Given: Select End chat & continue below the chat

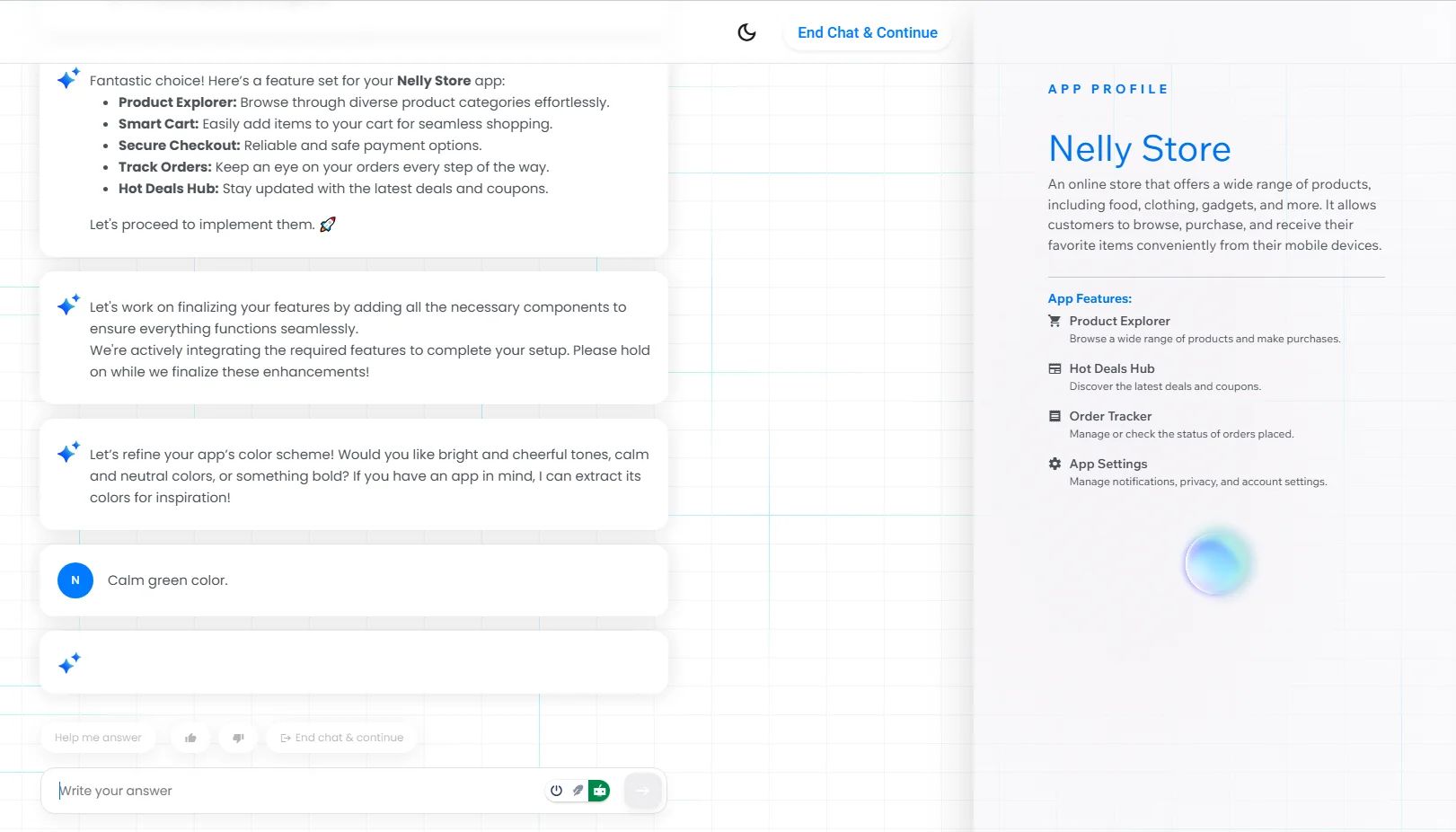Looking at the screenshot, I should [341, 738].
